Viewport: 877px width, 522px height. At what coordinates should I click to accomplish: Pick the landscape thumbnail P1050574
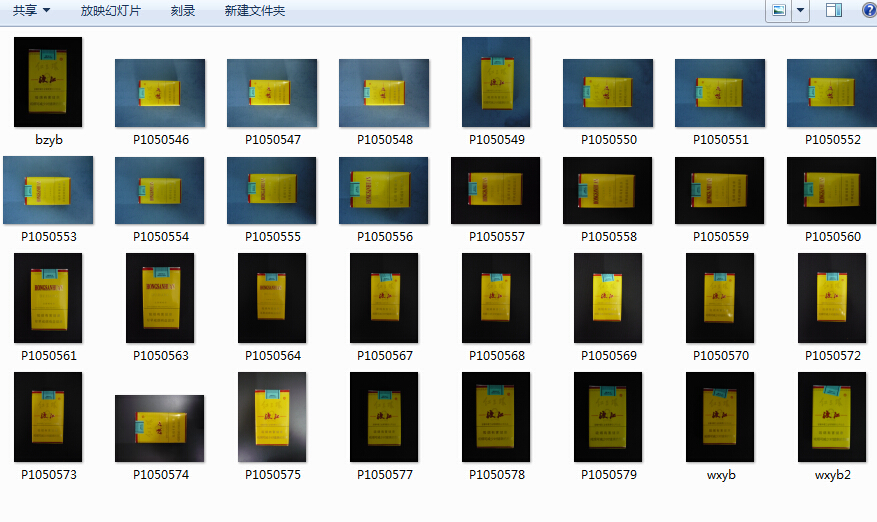159,429
